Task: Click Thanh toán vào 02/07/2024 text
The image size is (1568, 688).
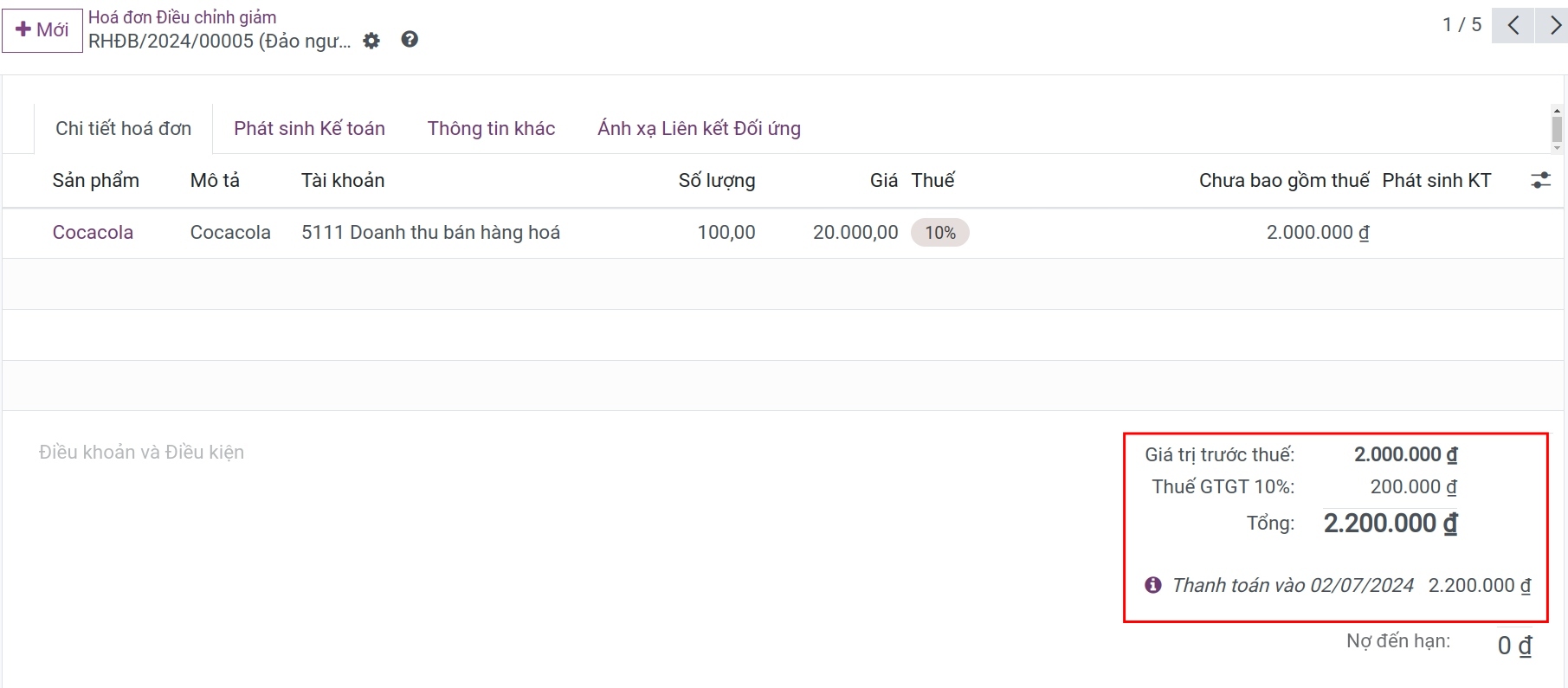Action: 1294,586
